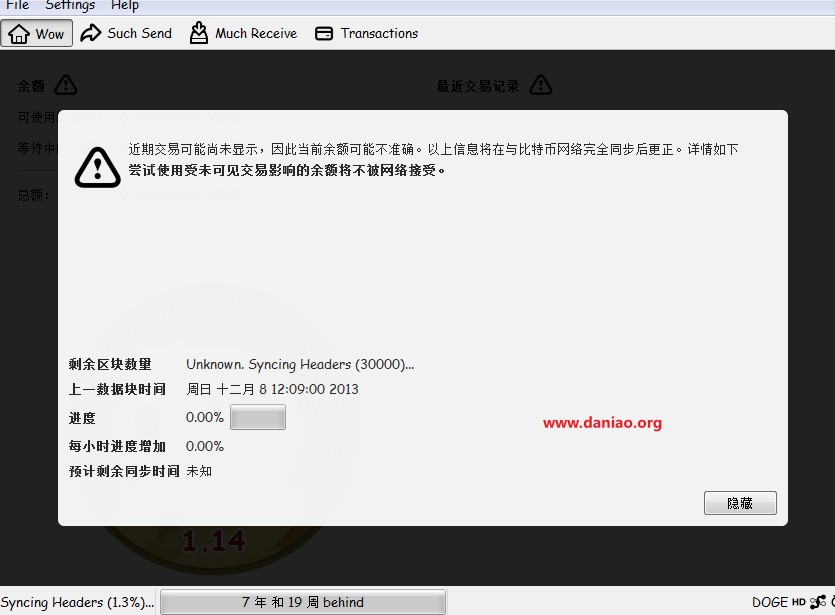Image resolution: width=835 pixels, height=615 pixels.
Task: Click the Syncing Headers (1.3%) status label
Action: [x=77, y=602]
